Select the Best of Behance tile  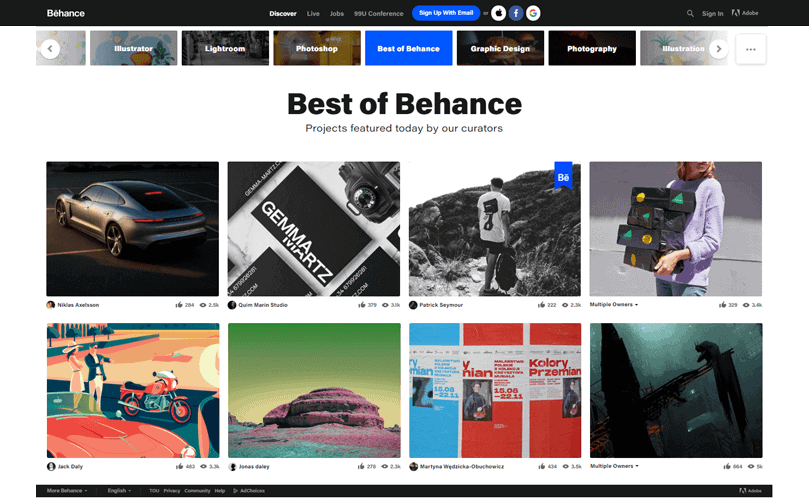pos(409,48)
